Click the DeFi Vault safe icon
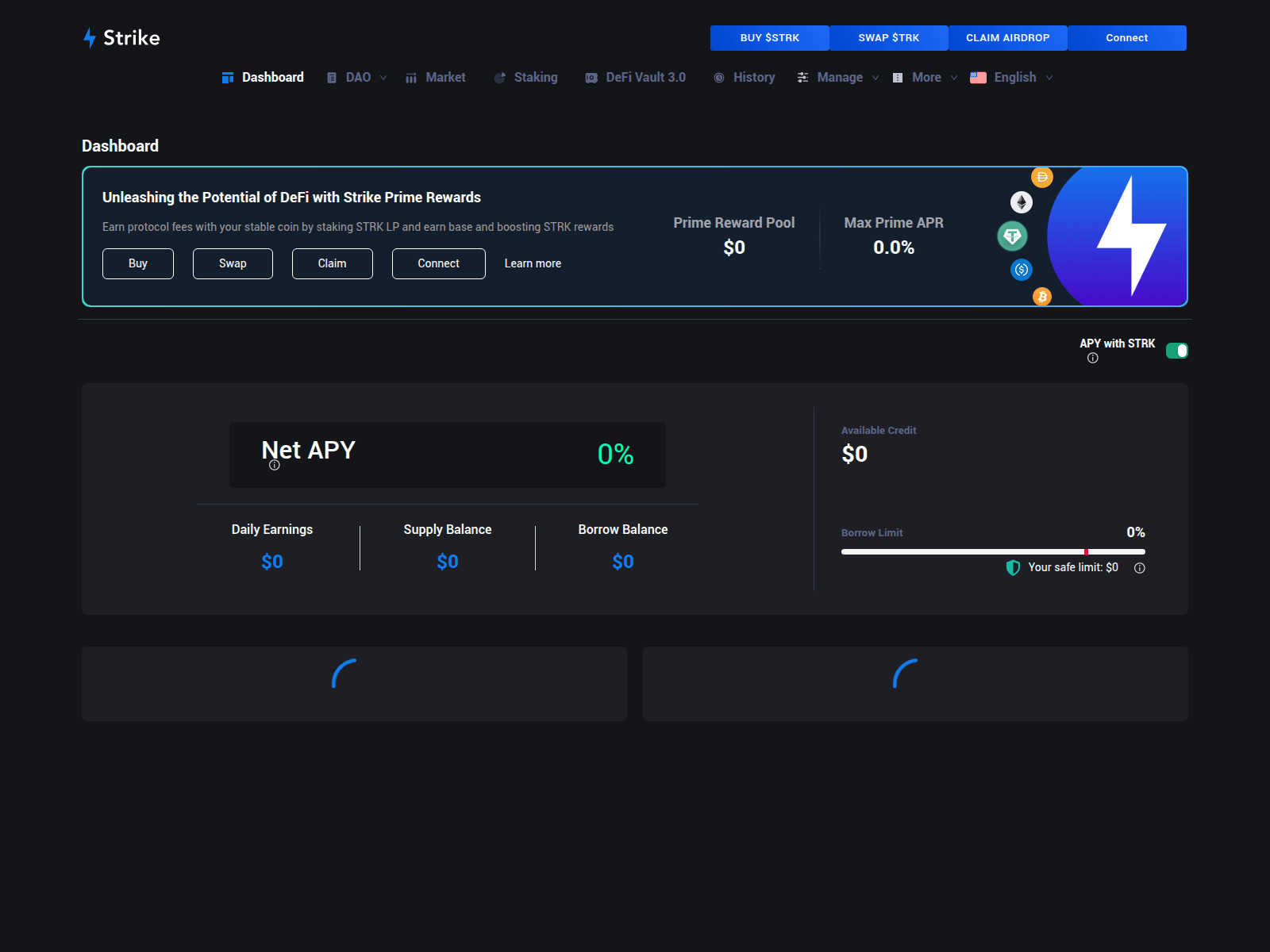The width and height of the screenshot is (1270, 952). 591,78
